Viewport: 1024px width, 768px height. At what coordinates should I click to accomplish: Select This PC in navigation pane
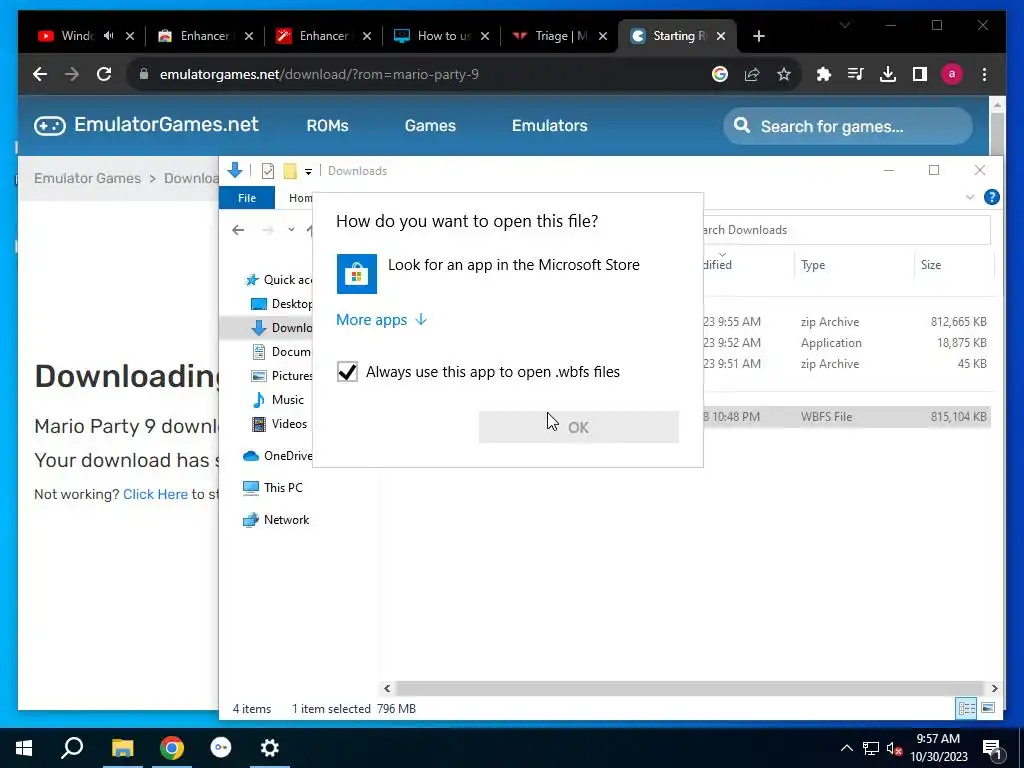click(273, 488)
